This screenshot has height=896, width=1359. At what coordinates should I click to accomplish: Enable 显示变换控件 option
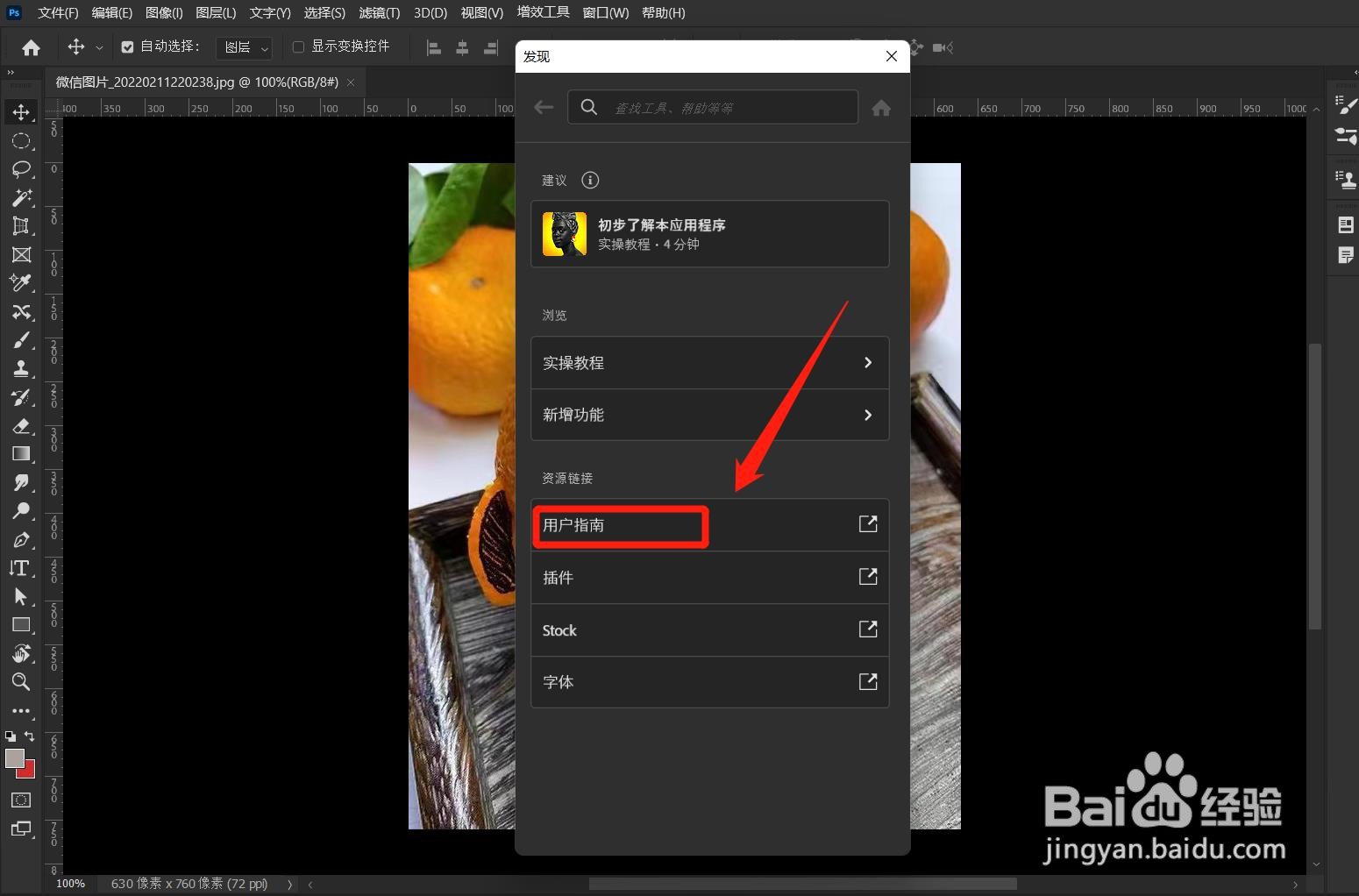coord(298,46)
